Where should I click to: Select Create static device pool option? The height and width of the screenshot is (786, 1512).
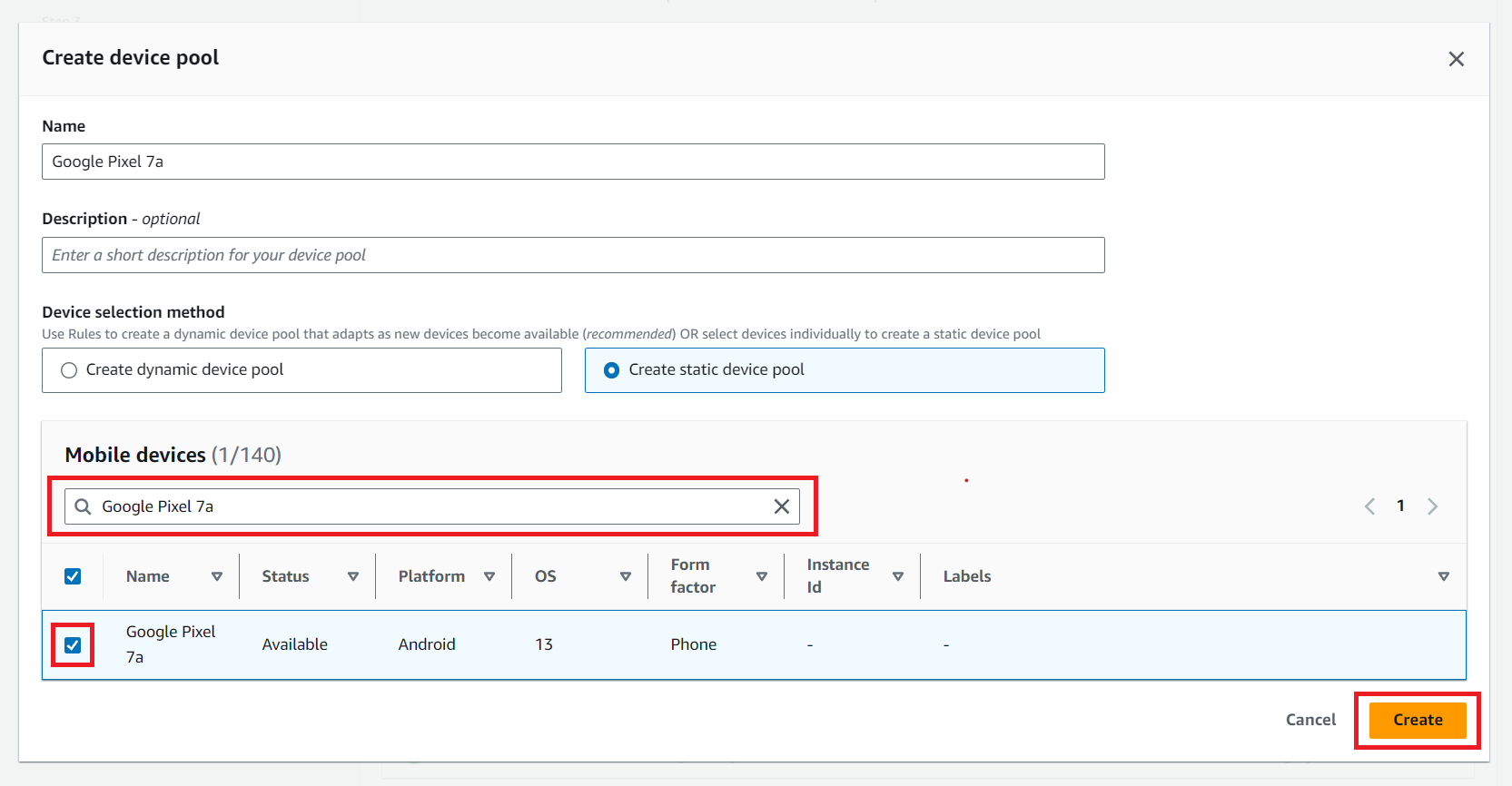click(x=612, y=370)
